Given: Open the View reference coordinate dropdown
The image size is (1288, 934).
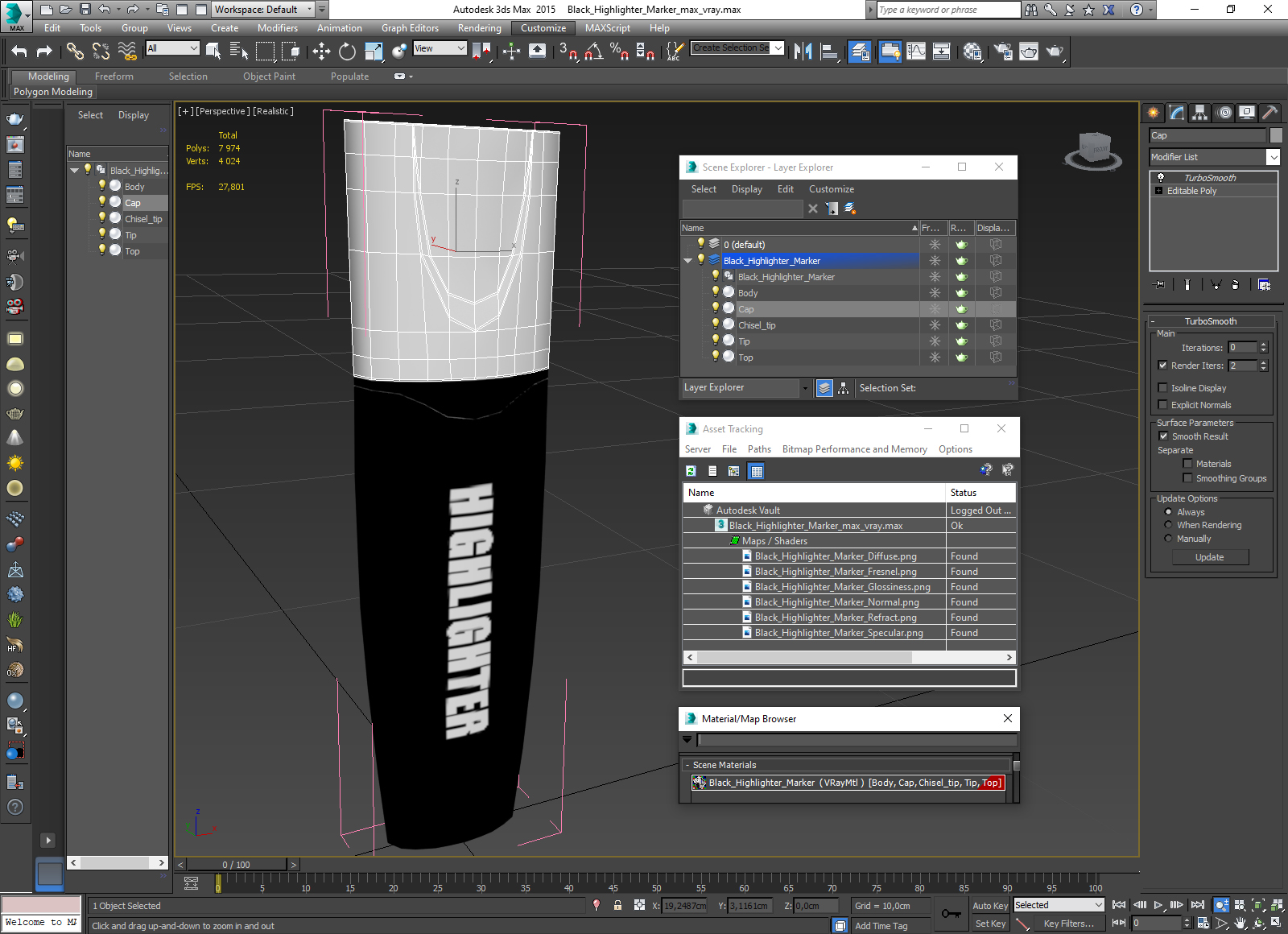Looking at the screenshot, I should (x=440, y=48).
